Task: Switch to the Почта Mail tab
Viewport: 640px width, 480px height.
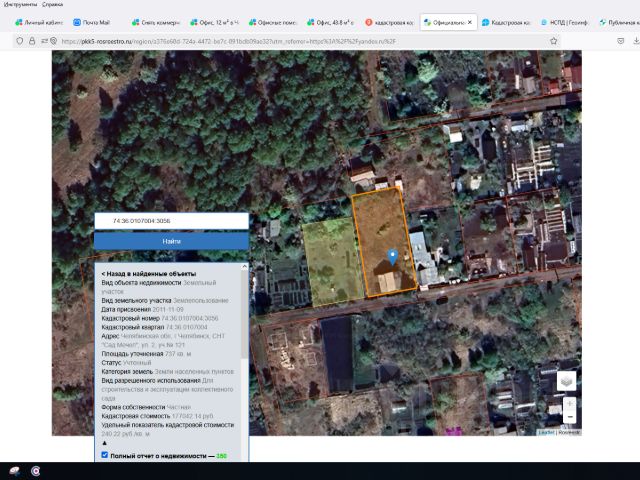Action: pyautogui.click(x=92, y=22)
